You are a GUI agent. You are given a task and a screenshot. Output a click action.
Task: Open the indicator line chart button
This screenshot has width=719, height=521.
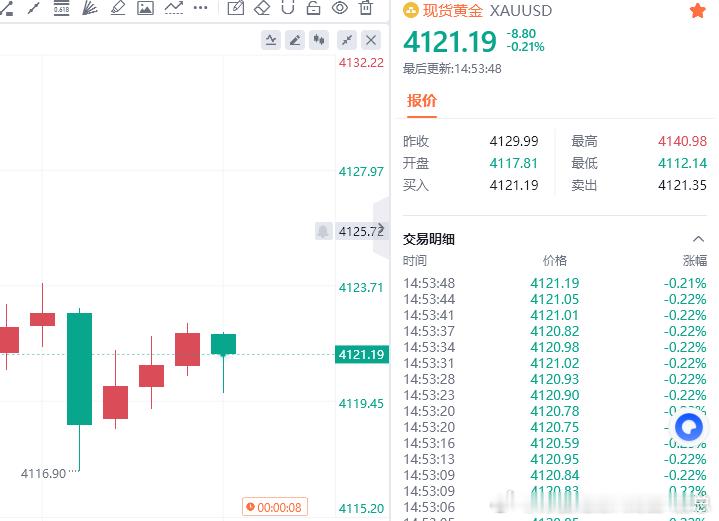pyautogui.click(x=271, y=40)
